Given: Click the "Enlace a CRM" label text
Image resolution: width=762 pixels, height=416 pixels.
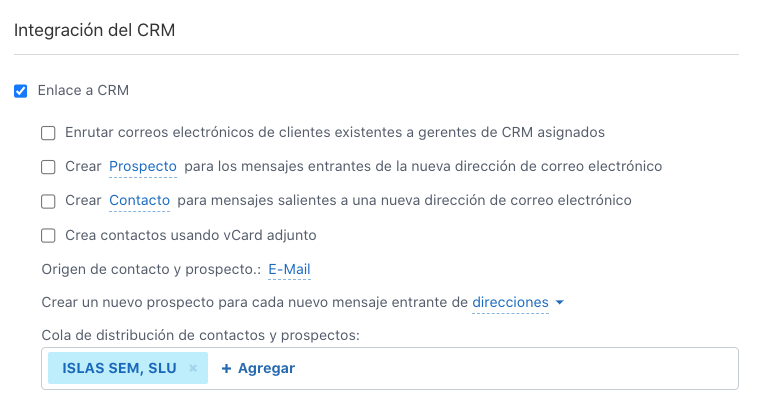Looking at the screenshot, I should tap(83, 90).
